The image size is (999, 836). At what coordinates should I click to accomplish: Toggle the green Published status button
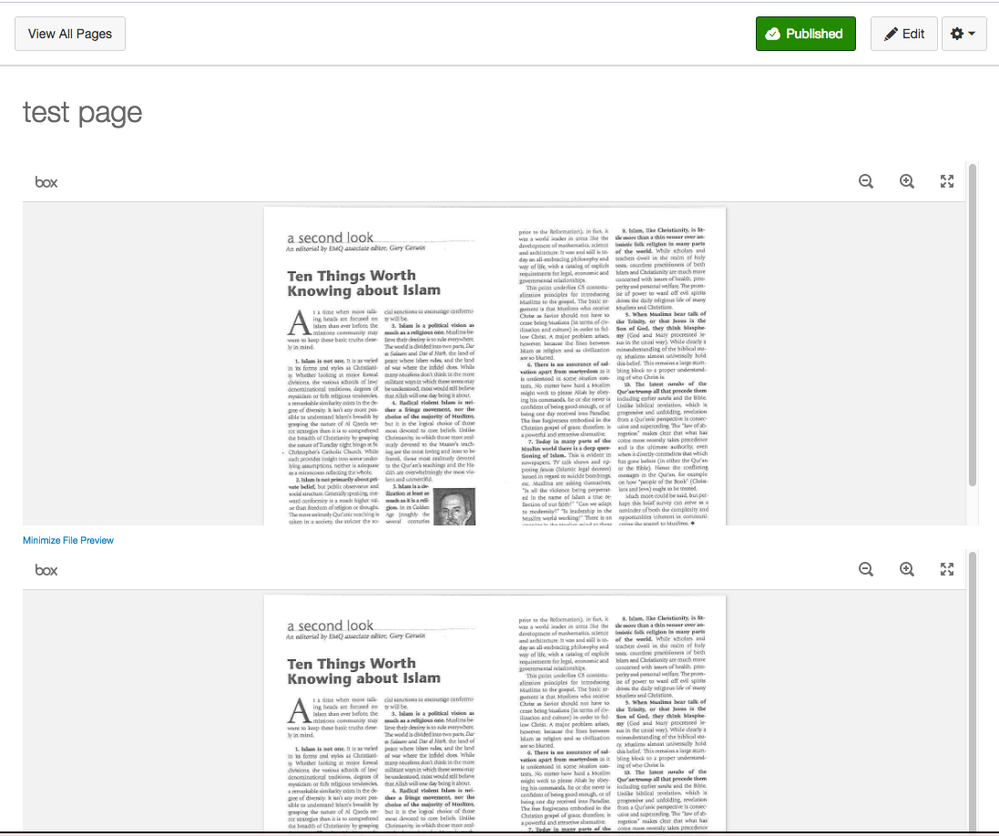point(805,34)
